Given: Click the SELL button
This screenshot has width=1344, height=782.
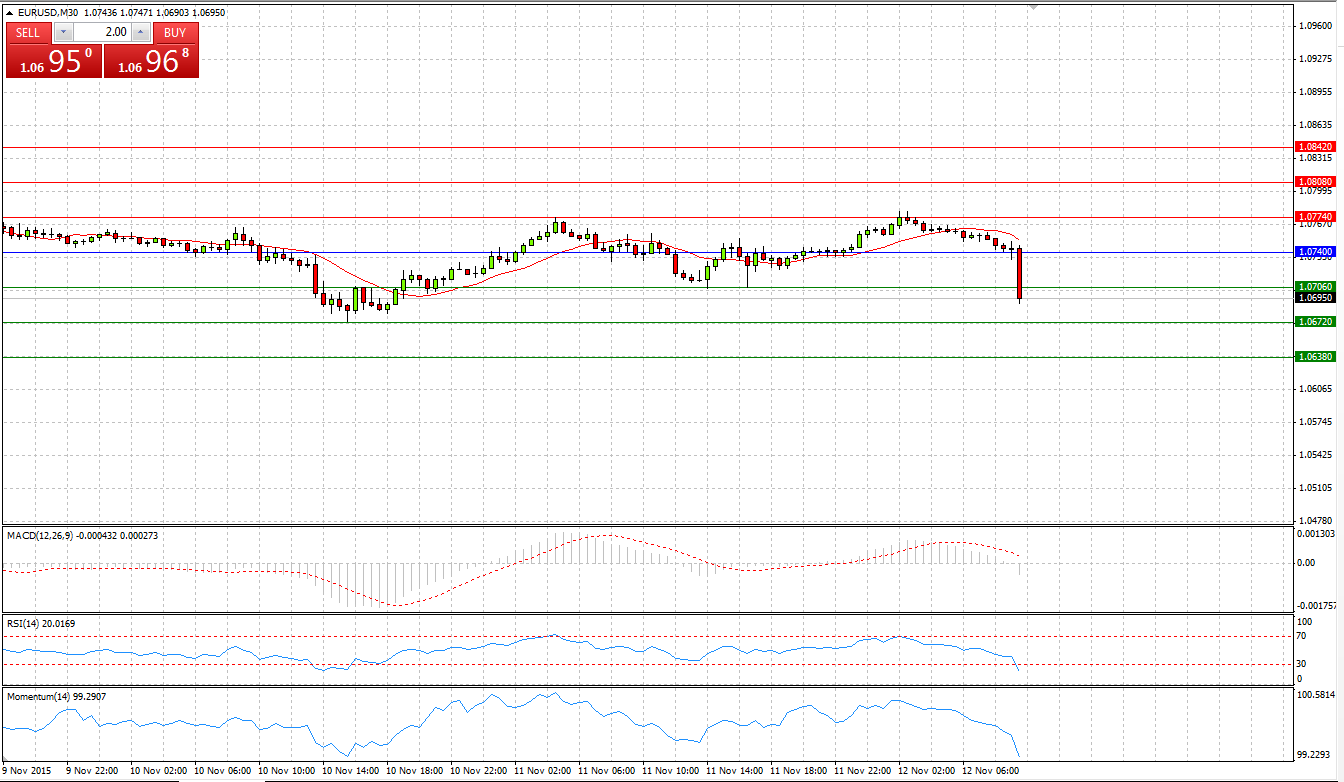Looking at the screenshot, I should click(28, 32).
